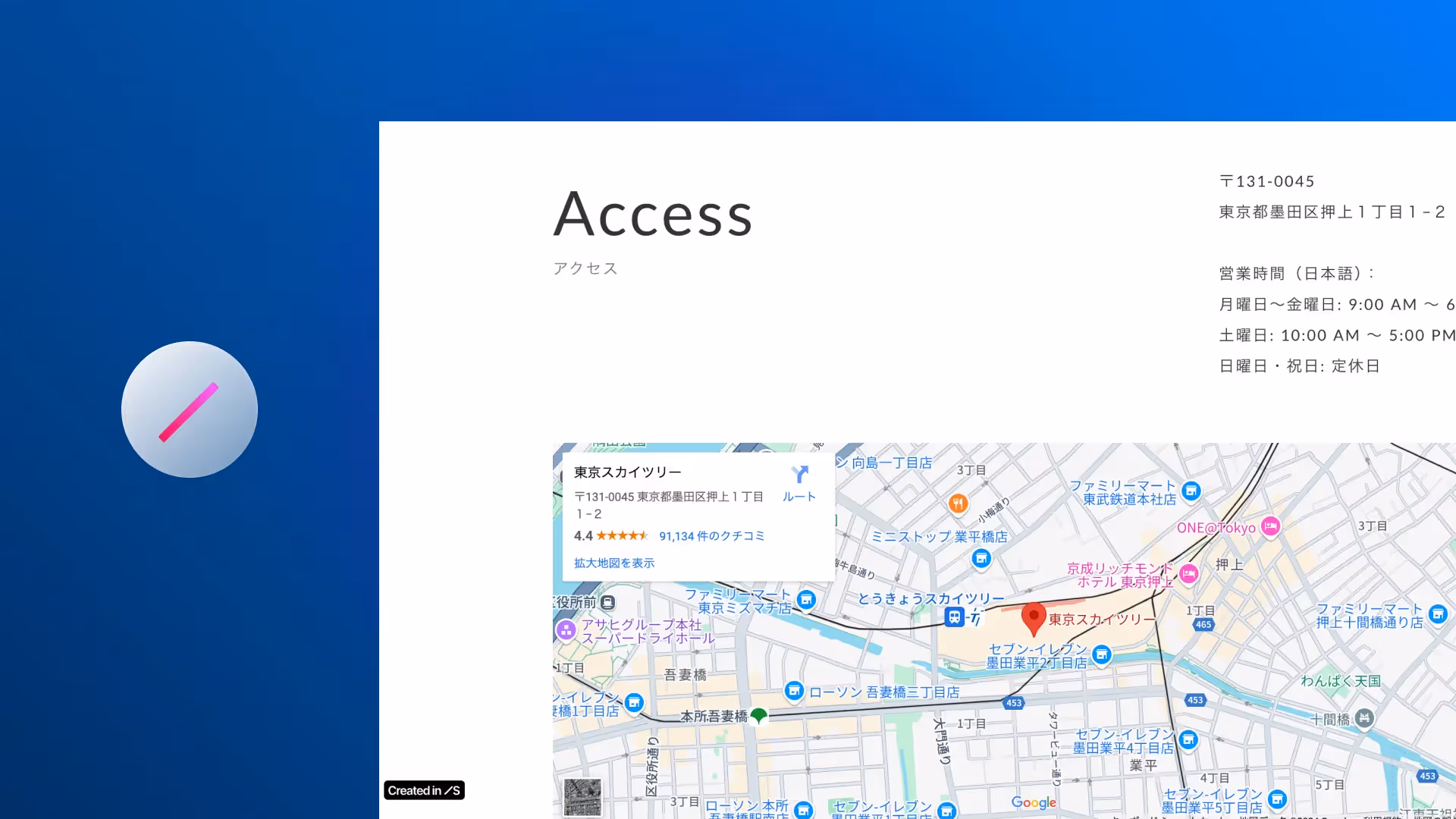
Task: Click the purple Asahi Group headquarters marker
Action: [566, 630]
